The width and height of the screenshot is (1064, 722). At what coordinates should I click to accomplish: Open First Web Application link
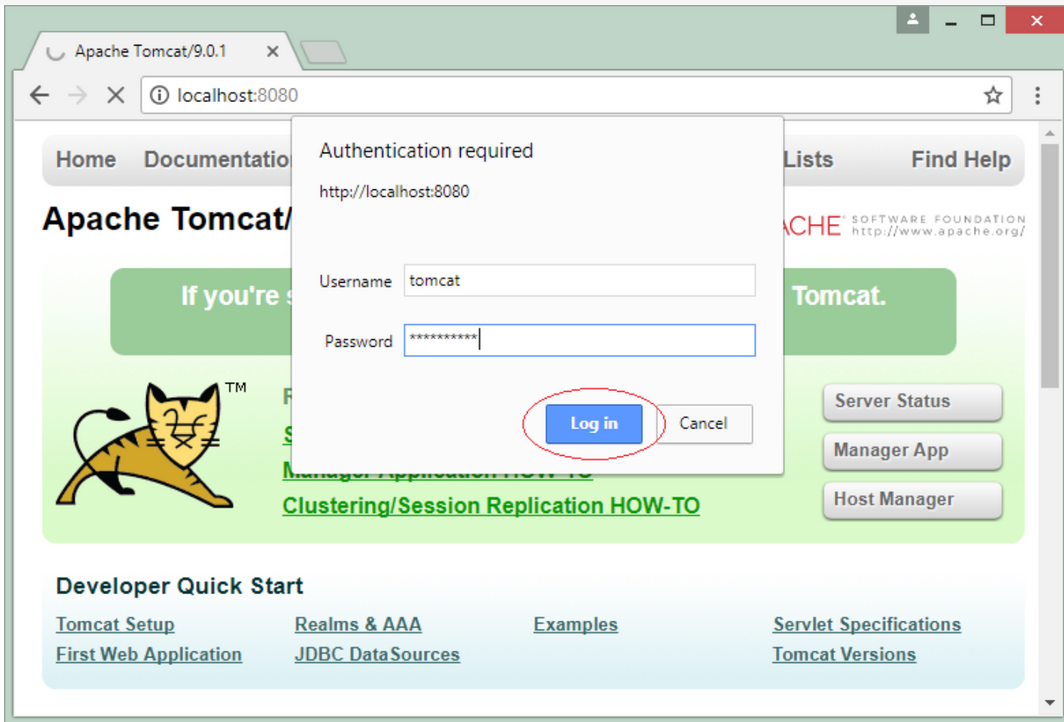click(x=149, y=655)
